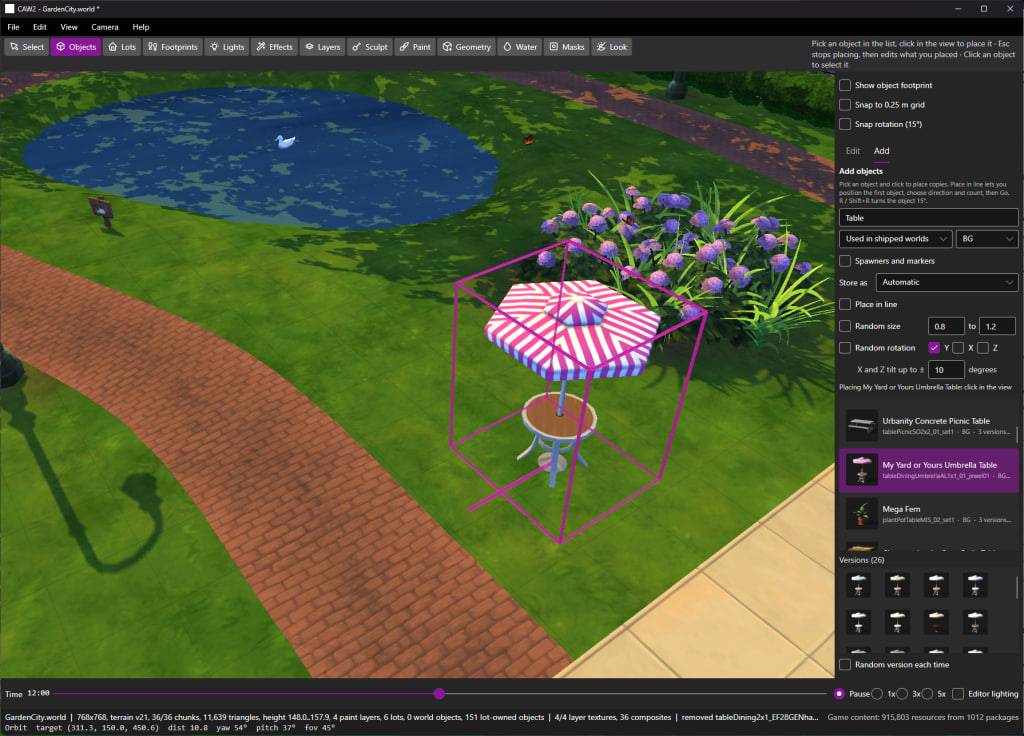Open the Camera menu
The width and height of the screenshot is (1024, 736).
coord(104,27)
